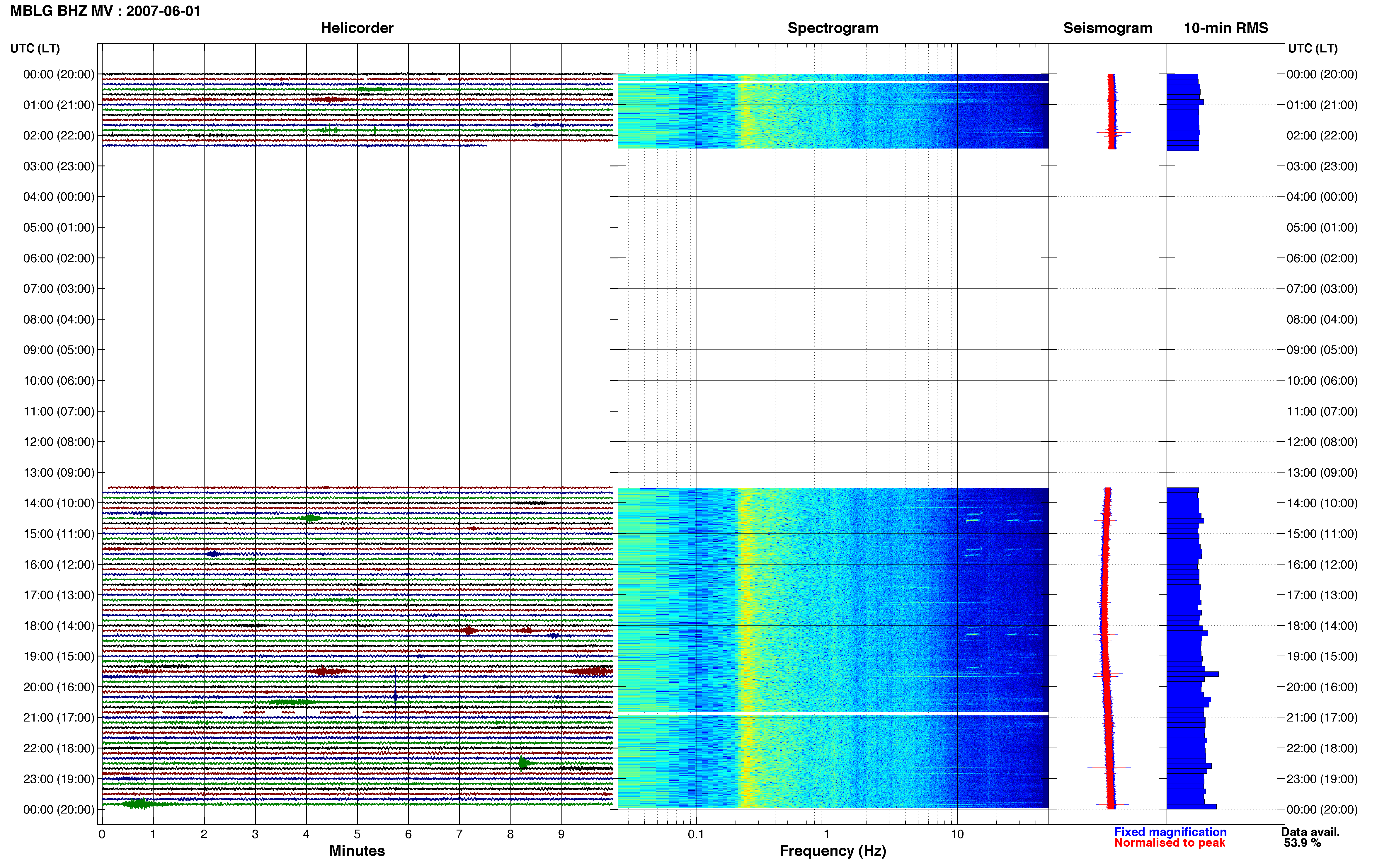This screenshot has height=868, width=1389.
Task: Click left time label '01:00 (21:00)'
Action: [59, 105]
